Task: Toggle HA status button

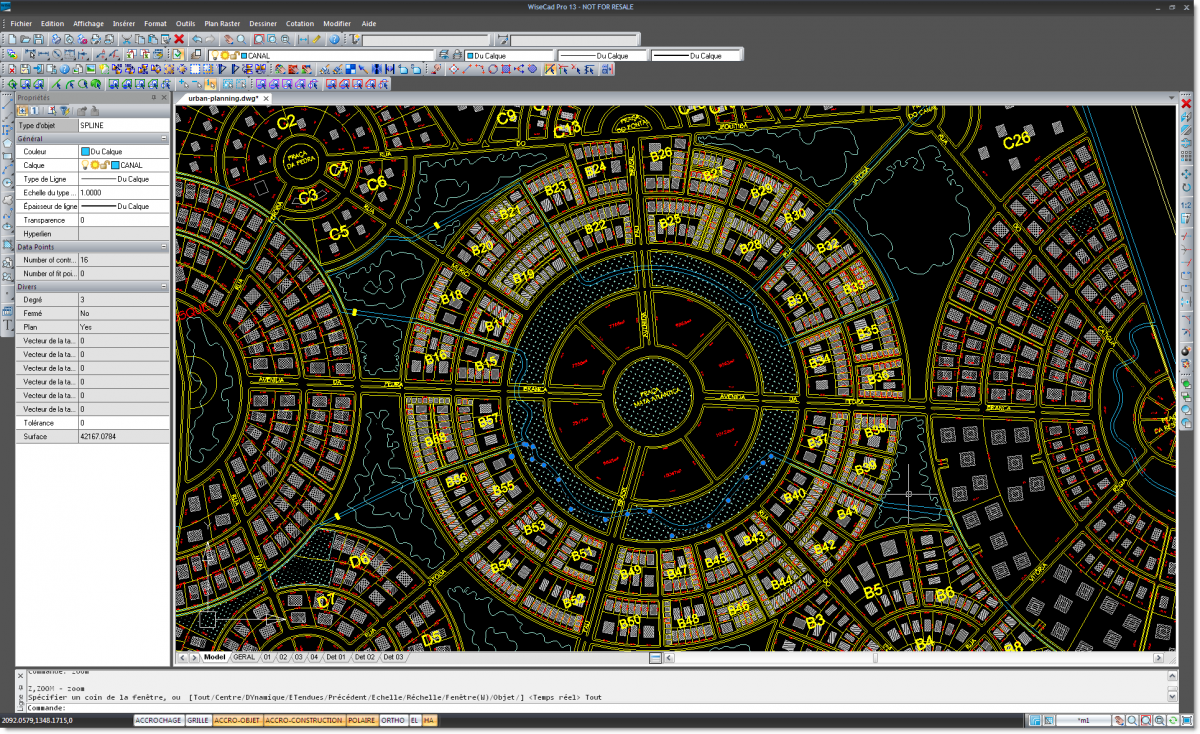Action: pos(429,720)
